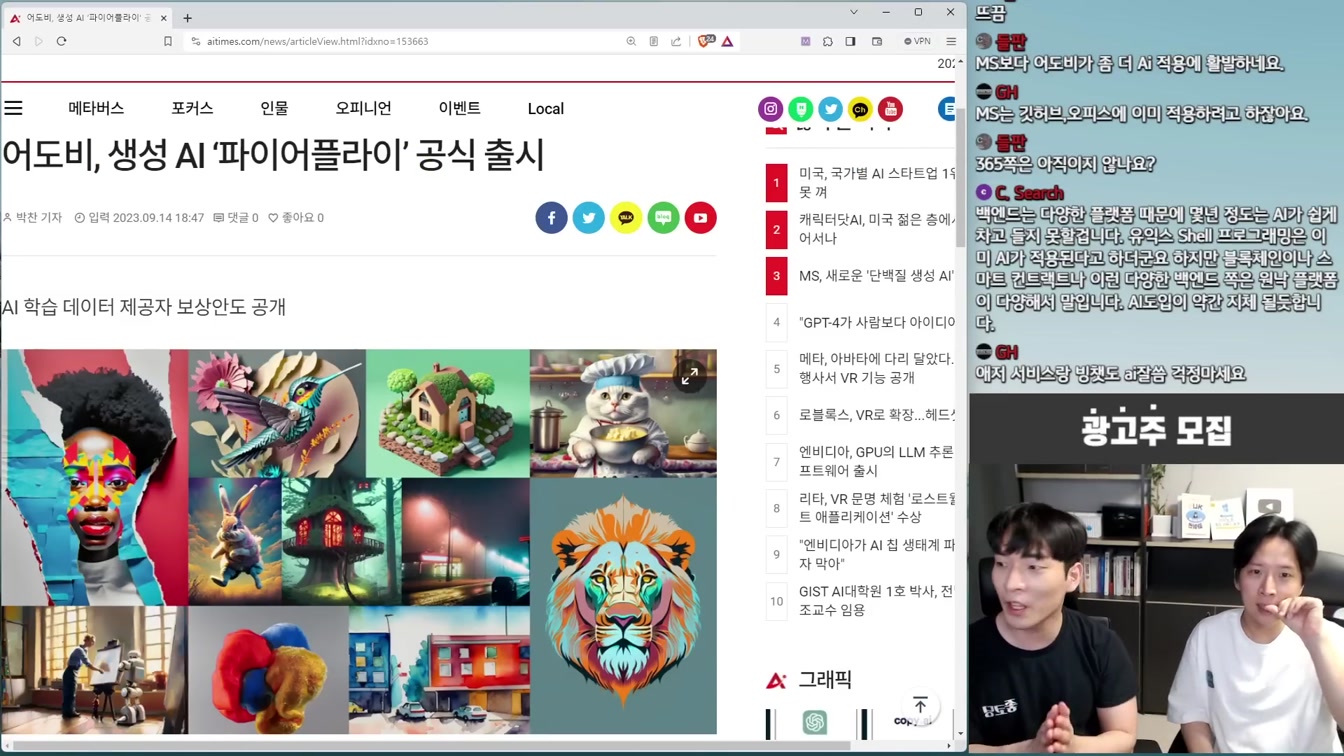1344x756 pixels.
Task: Open ranked article 1 미국, 국가별 AI 스타트업
Action: [x=877, y=183]
